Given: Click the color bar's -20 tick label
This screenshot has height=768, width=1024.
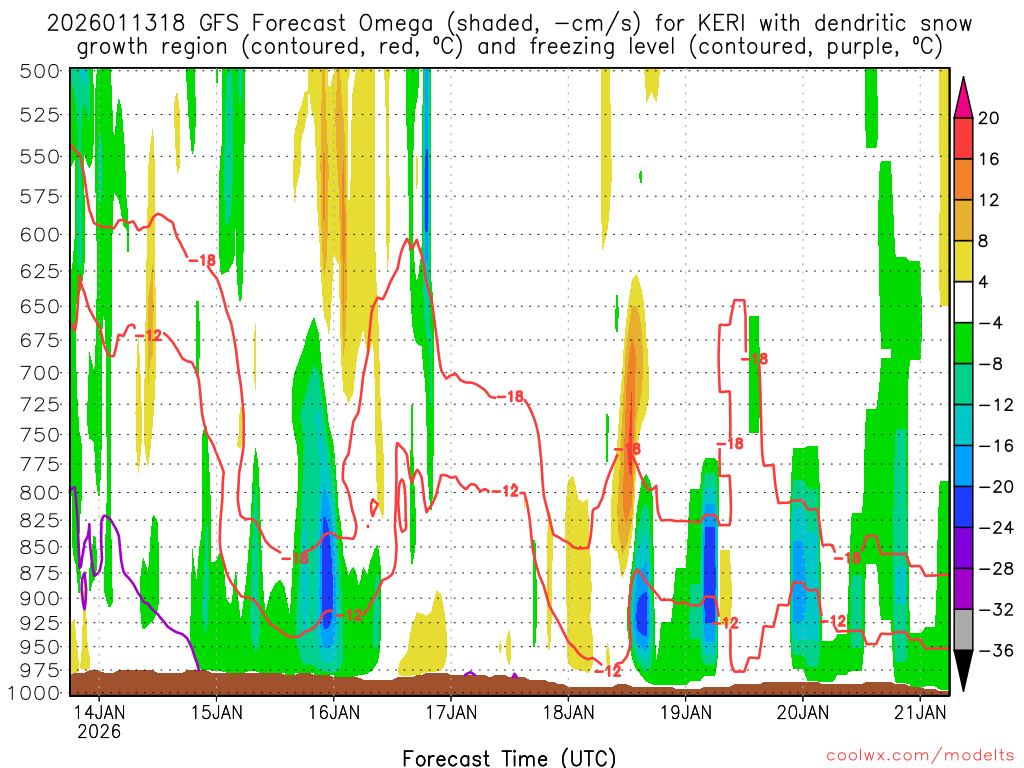Looking at the screenshot, I should [x=996, y=487].
